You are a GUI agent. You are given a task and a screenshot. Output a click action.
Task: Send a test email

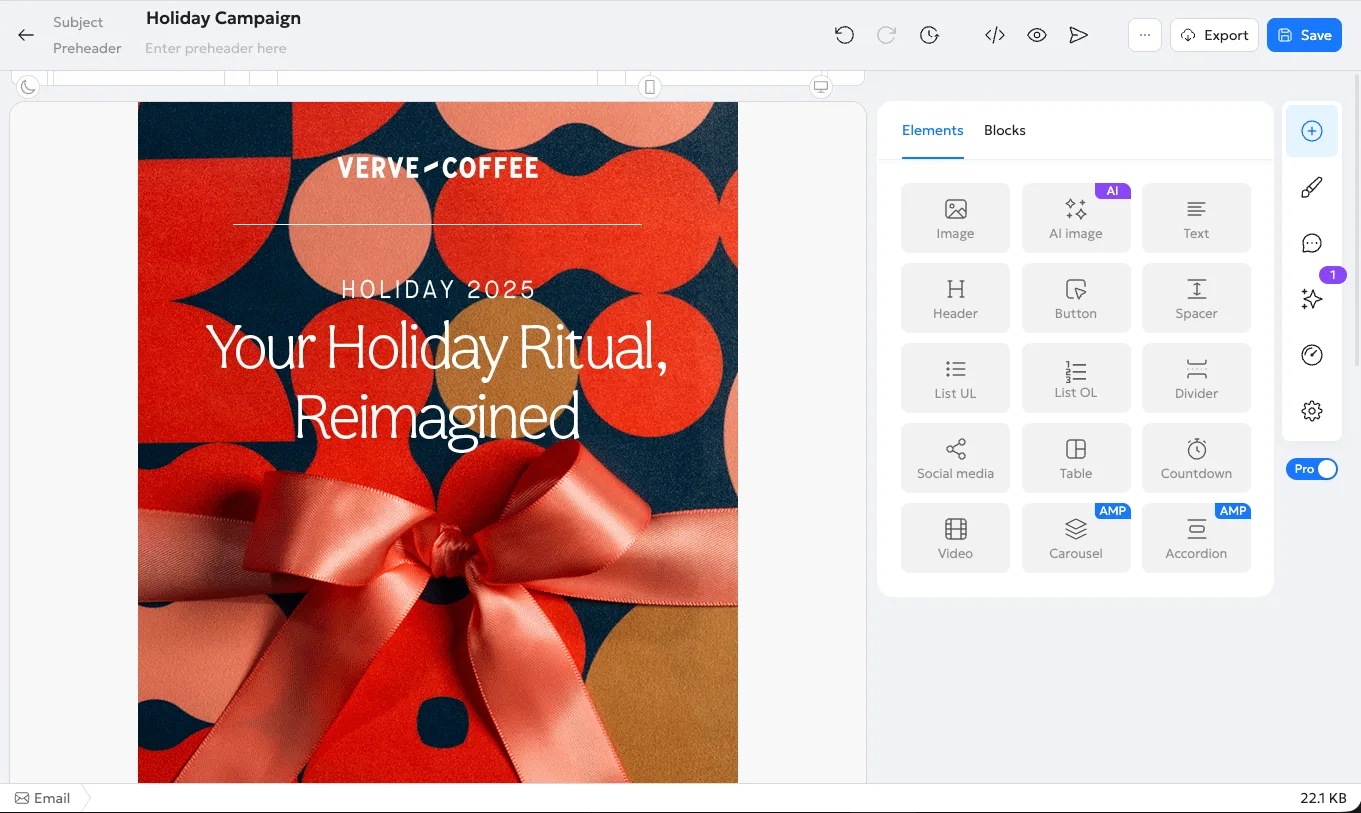click(x=1078, y=35)
